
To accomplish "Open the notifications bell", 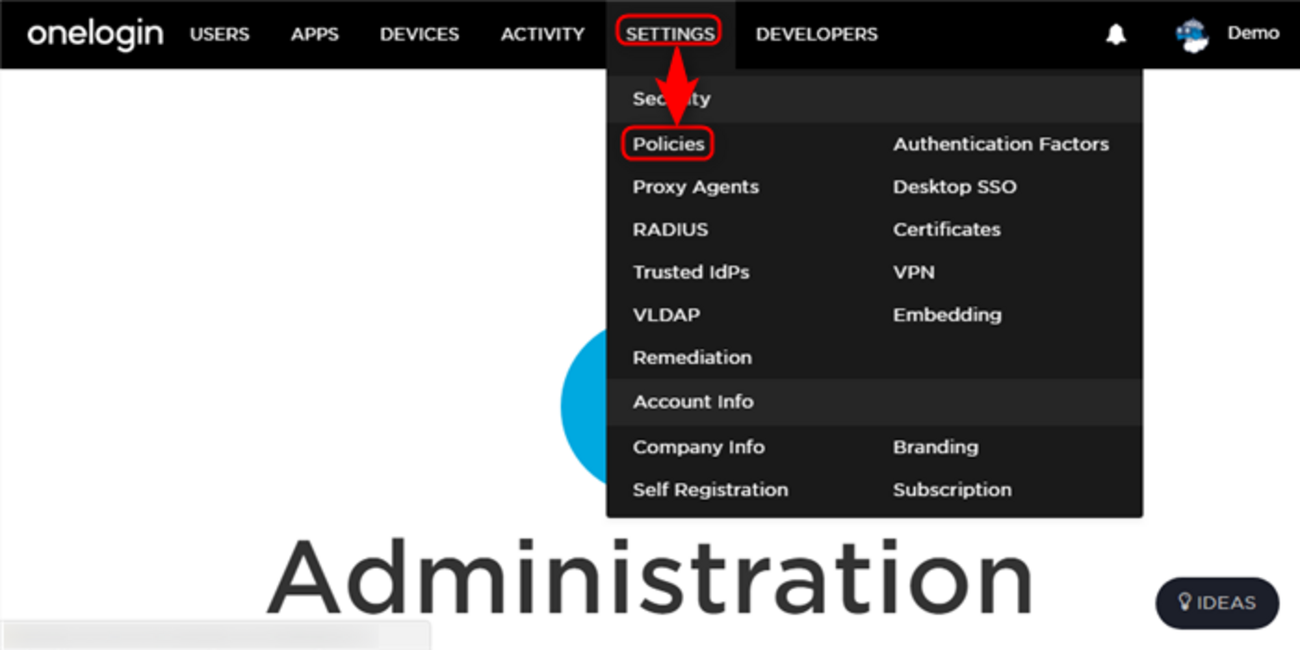I will pyautogui.click(x=1116, y=35).
